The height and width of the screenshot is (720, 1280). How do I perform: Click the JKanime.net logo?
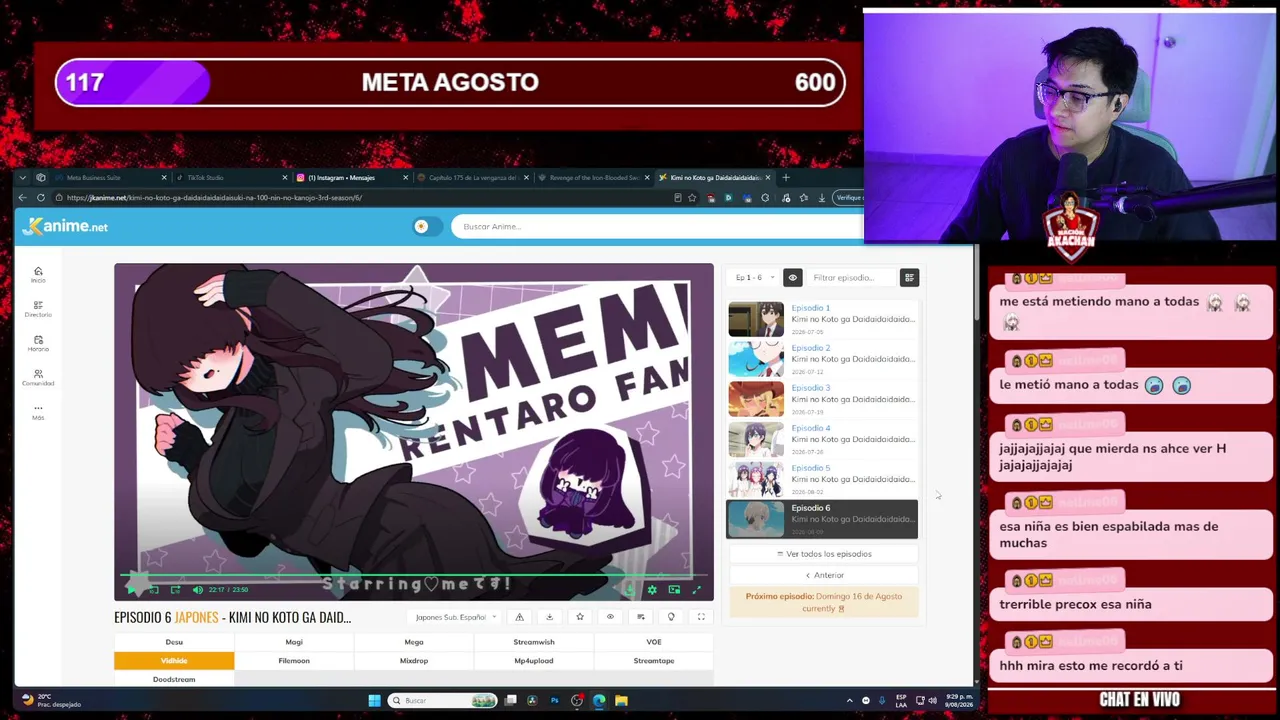pyautogui.click(x=66, y=226)
